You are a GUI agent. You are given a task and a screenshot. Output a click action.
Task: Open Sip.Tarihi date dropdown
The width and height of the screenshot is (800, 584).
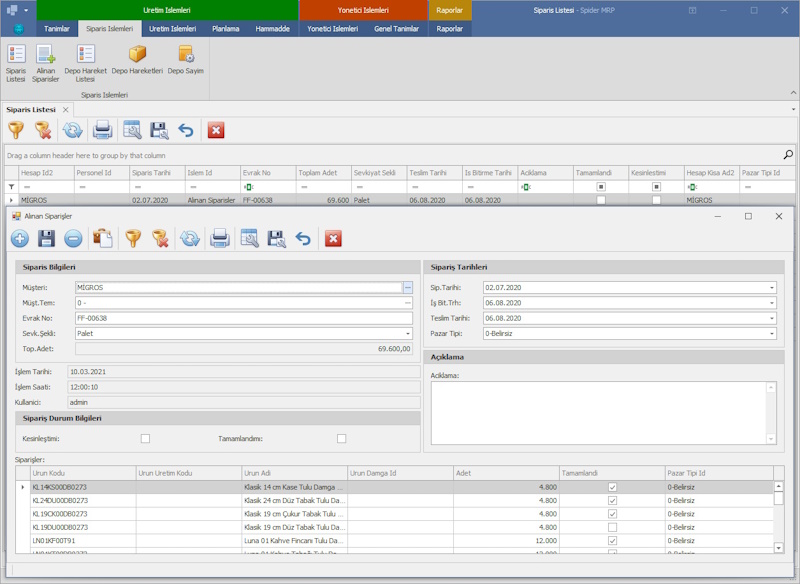(x=771, y=288)
